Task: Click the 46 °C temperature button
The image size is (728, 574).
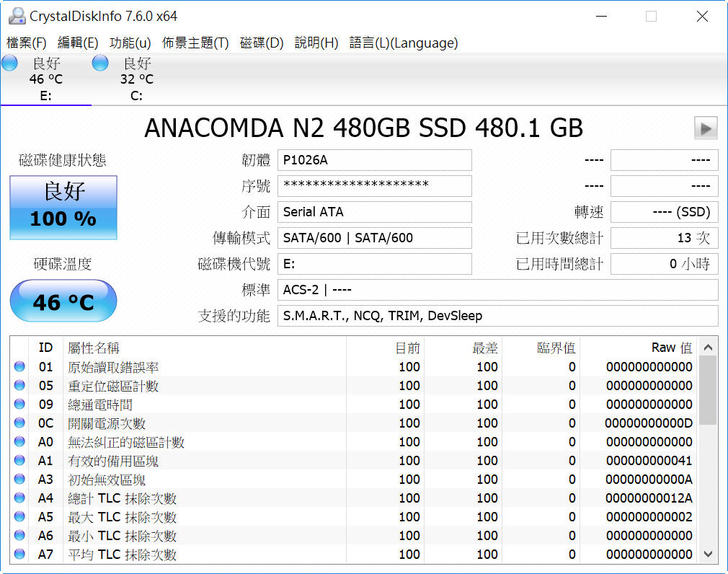Action: point(63,301)
